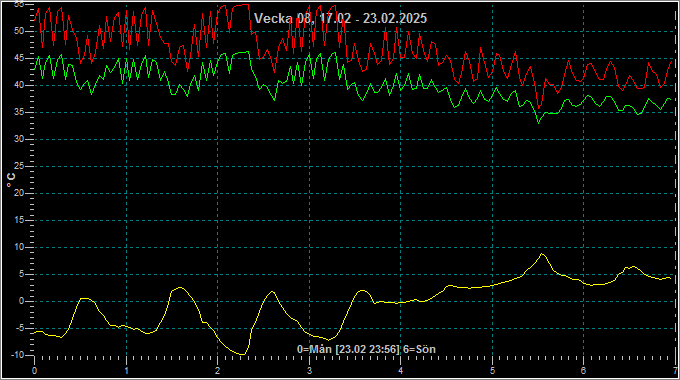Click the °C y-axis unit label
The height and width of the screenshot is (380, 680).
point(11,180)
